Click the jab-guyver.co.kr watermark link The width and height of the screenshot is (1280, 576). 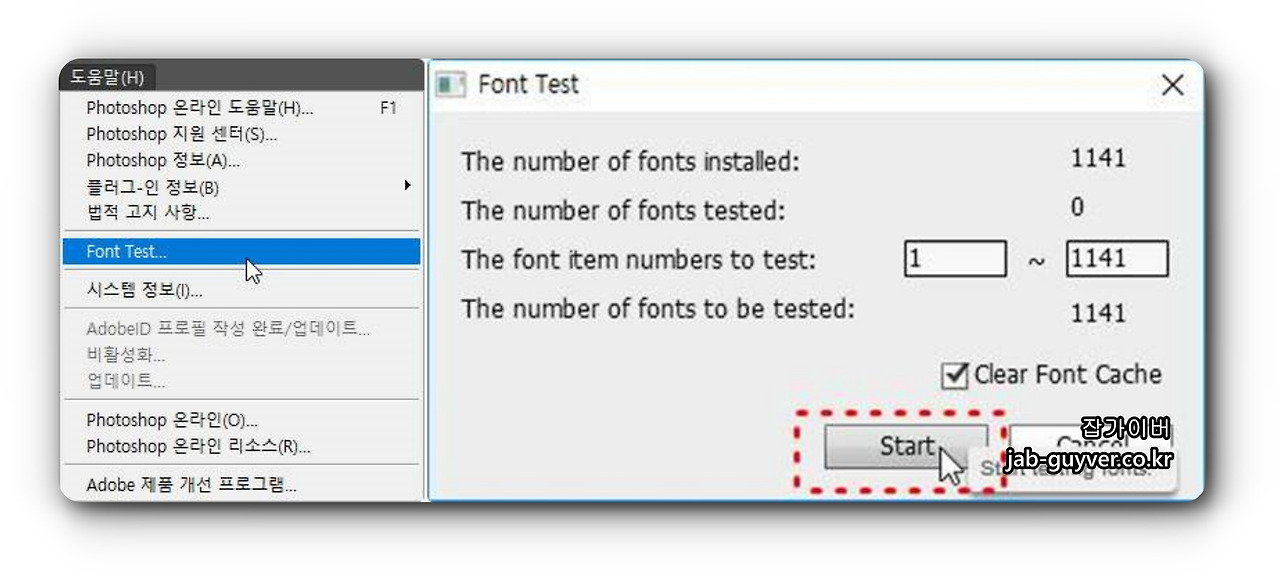click(x=1089, y=460)
